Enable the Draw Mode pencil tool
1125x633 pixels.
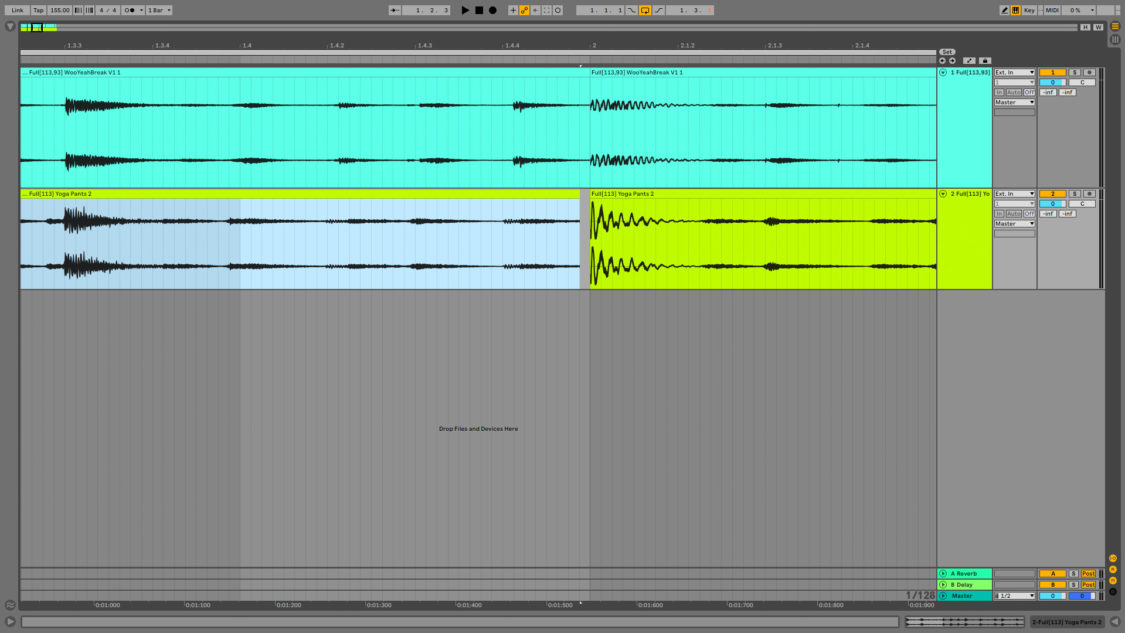pos(1003,9)
